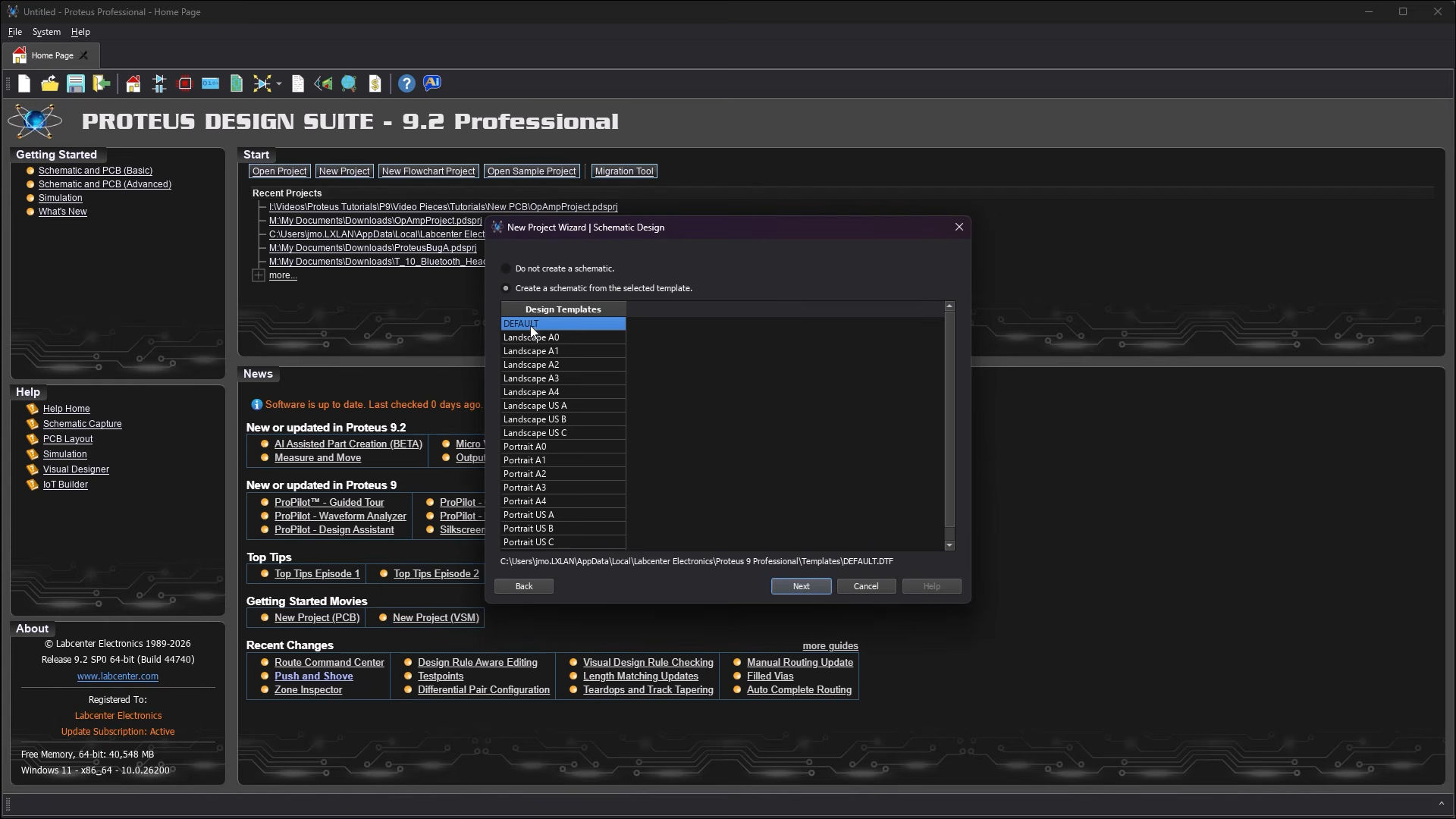The height and width of the screenshot is (819, 1456).
Task: Click the globe search toolbar icon
Action: click(349, 83)
